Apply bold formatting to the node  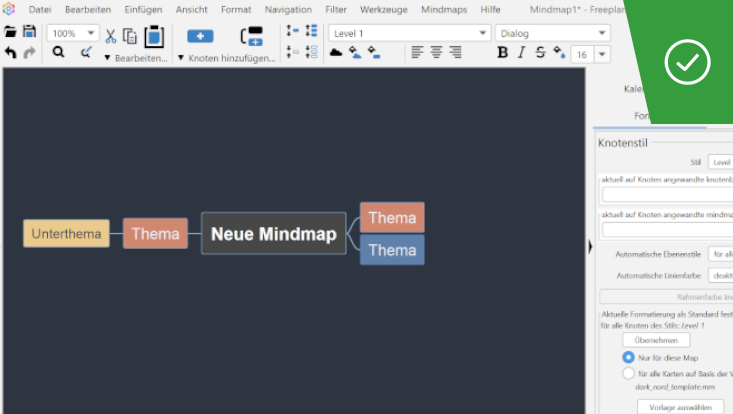click(x=502, y=52)
